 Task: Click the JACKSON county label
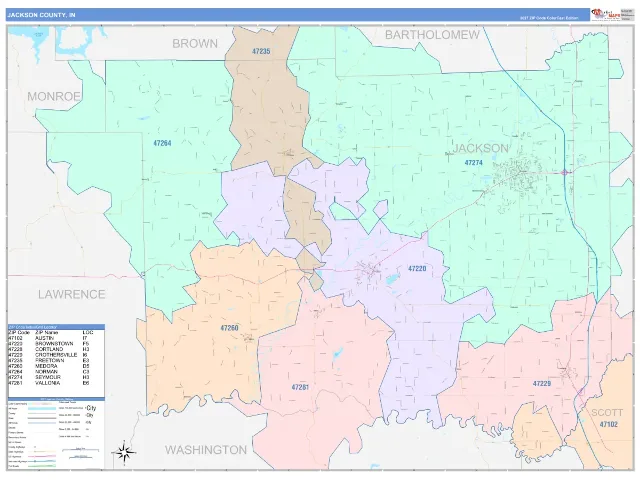point(481,148)
